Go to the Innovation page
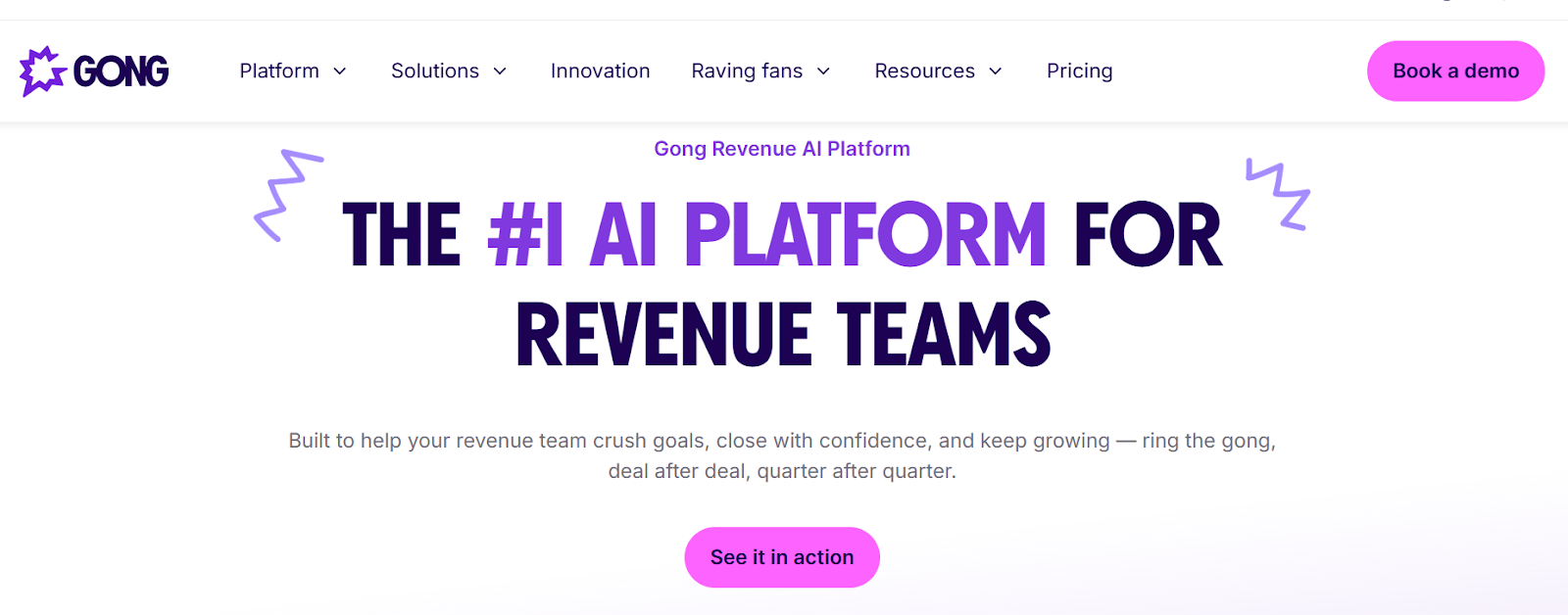Screen dimensions: 1568x615 pos(601,71)
